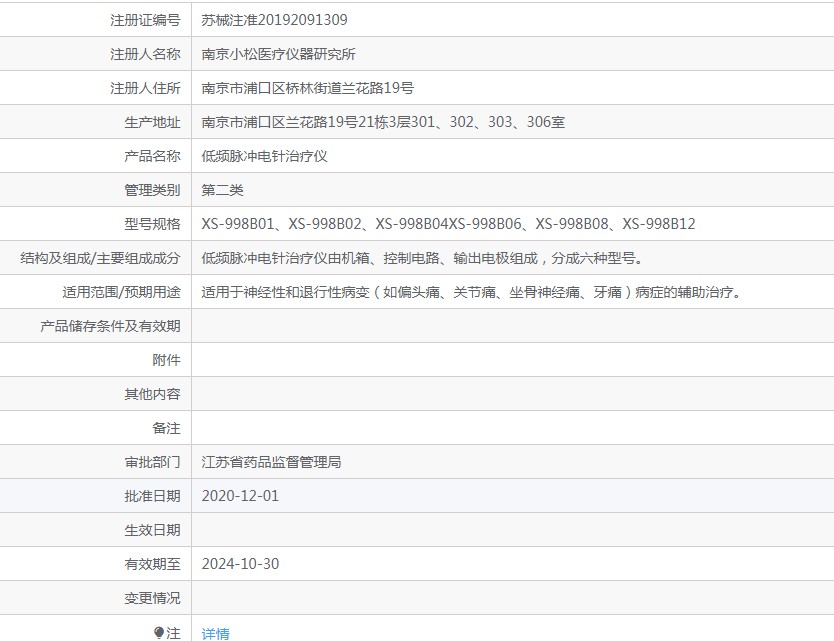
Task: Click management category value 第二类
Action: [222, 190]
